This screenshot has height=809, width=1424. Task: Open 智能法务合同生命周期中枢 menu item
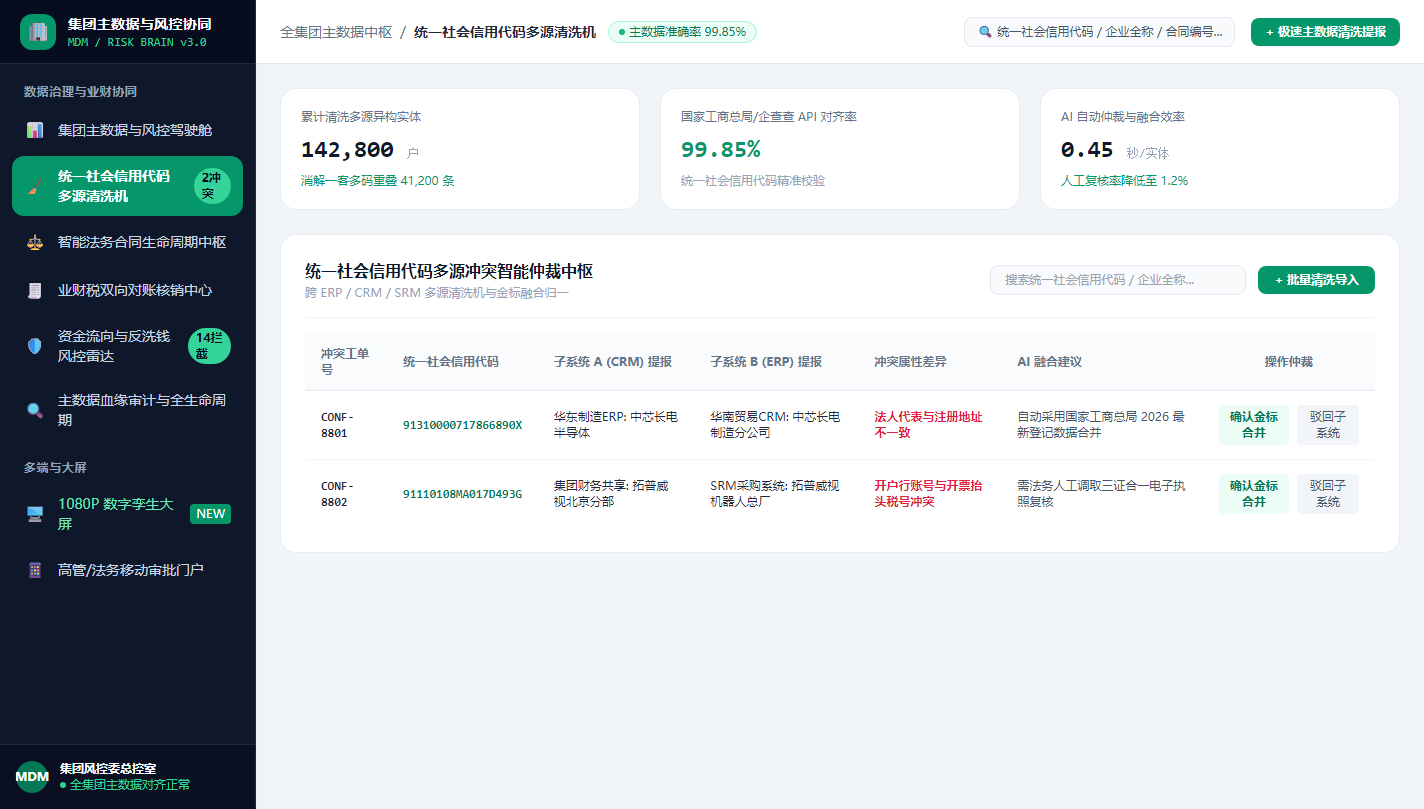pyautogui.click(x=128, y=242)
